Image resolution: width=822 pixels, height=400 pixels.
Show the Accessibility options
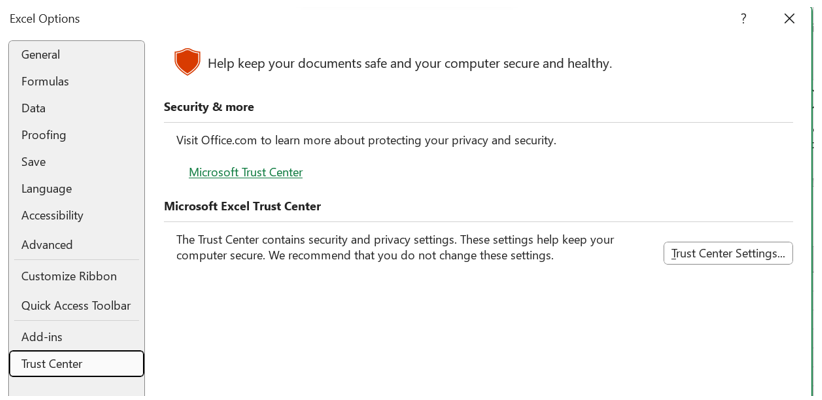click(x=52, y=216)
